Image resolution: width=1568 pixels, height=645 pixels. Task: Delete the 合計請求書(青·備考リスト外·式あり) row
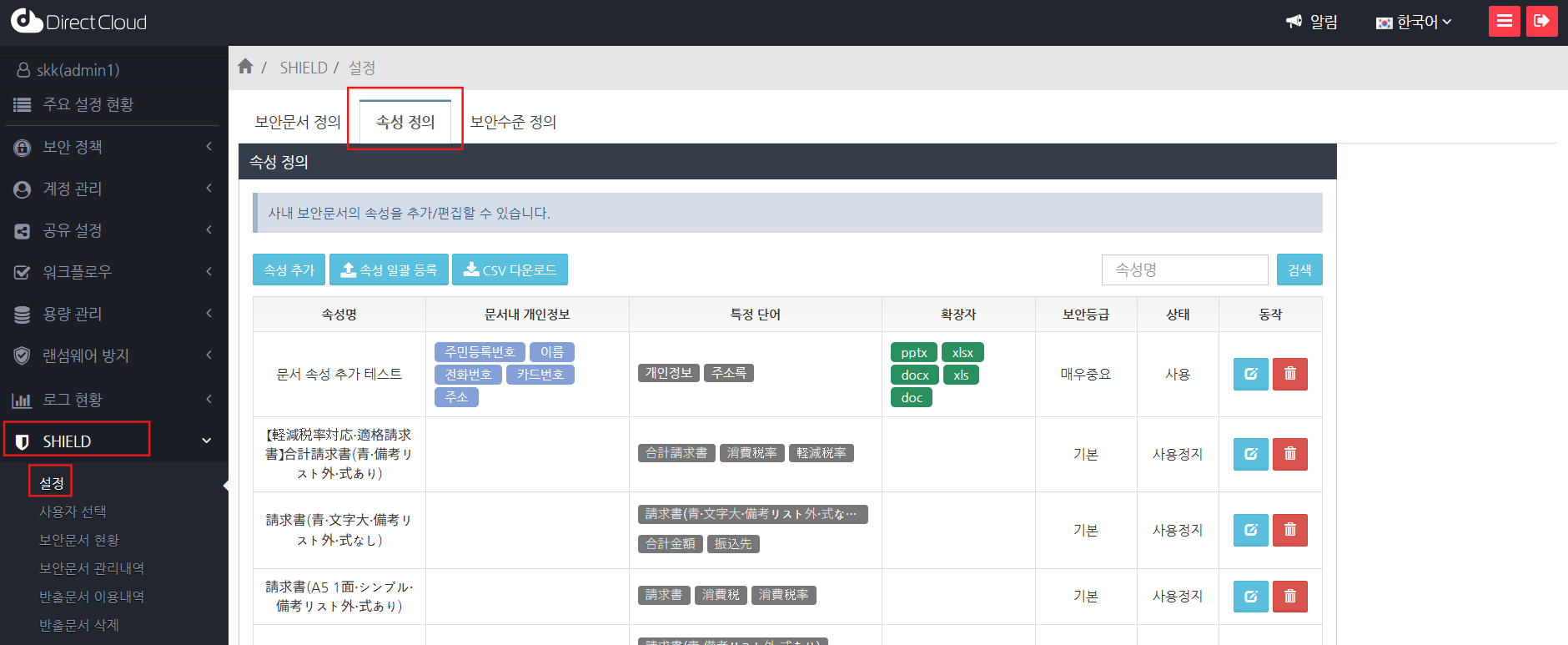tap(1290, 454)
